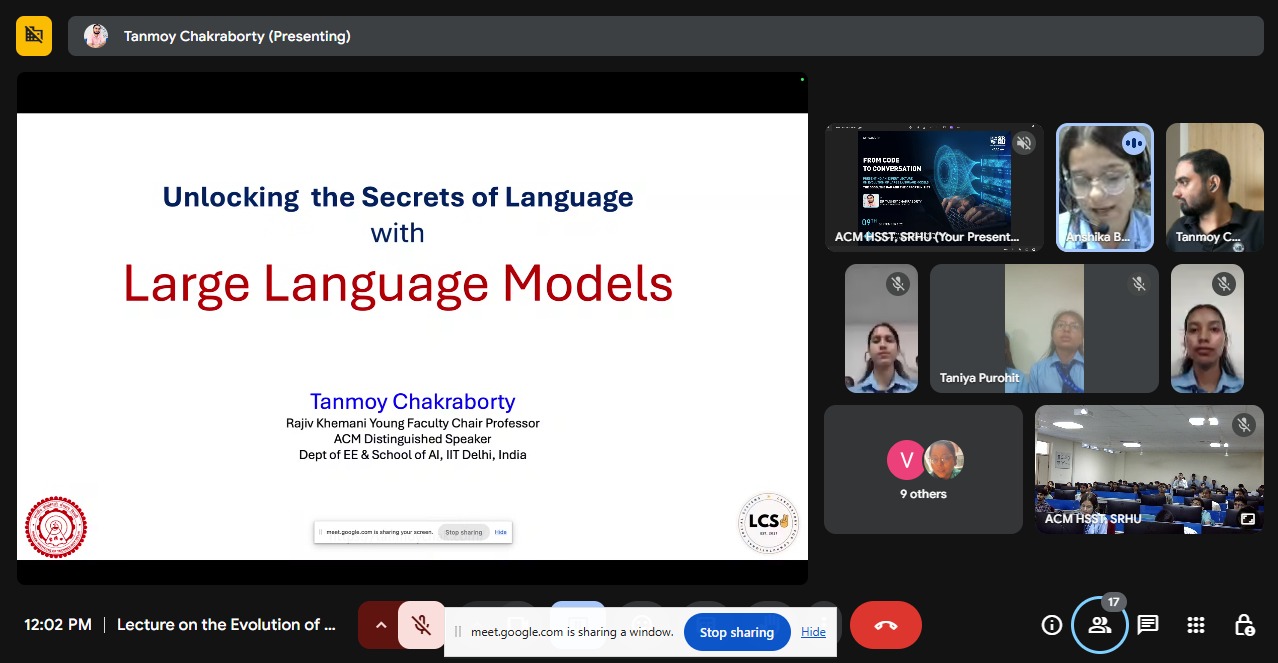
Task: Open the chat with everyone panel
Action: pos(1148,625)
